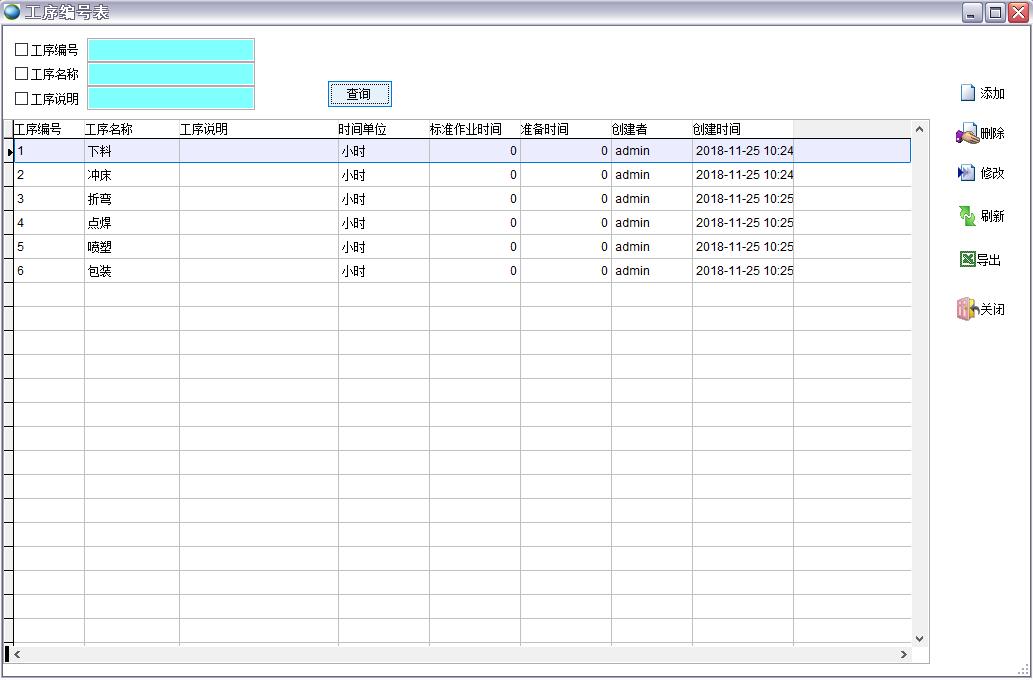Viewport: 1033px width, 680px height.
Task: Click the 刷新 (Refresh) icon
Action: pyautogui.click(x=967, y=216)
